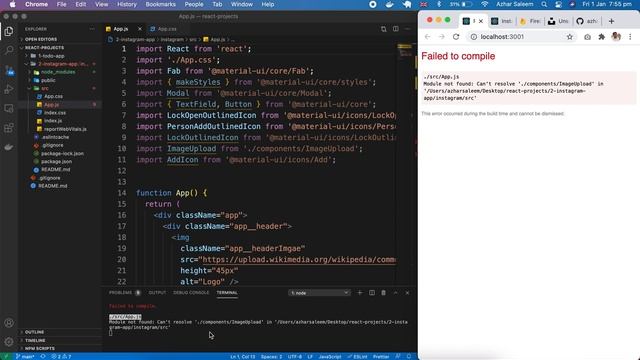The width and height of the screenshot is (640, 360).
Task: Click ESLint status bar item
Action: pyautogui.click(x=358, y=357)
